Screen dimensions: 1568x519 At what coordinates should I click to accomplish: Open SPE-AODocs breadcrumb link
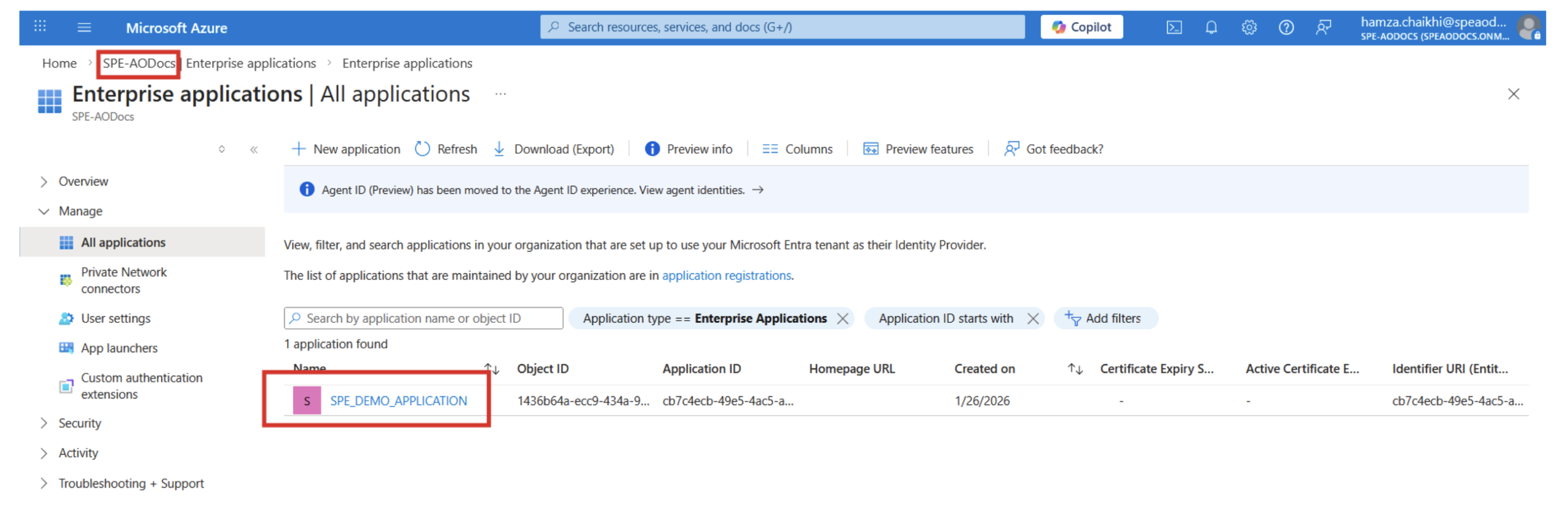point(139,63)
